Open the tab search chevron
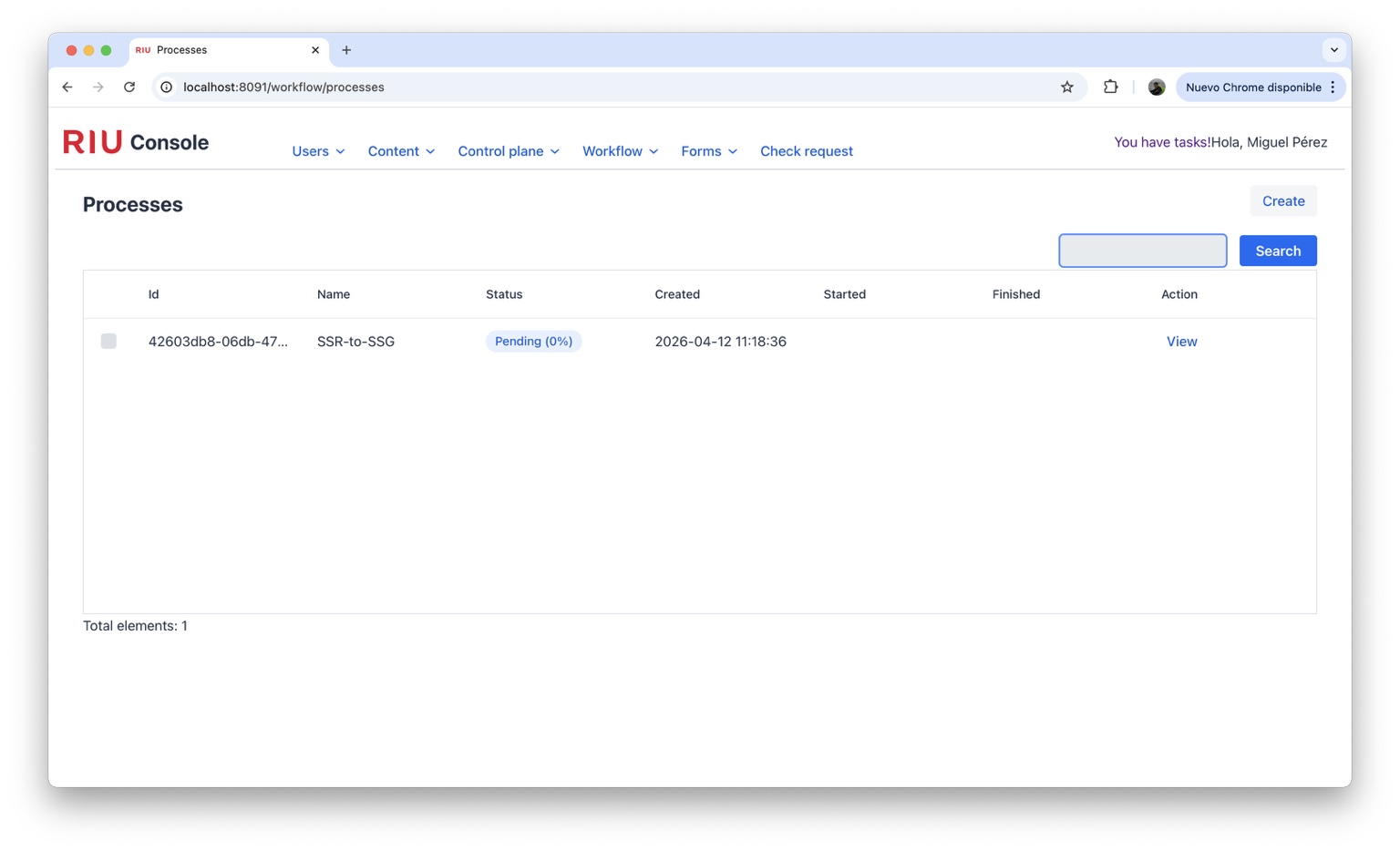Image resolution: width=1400 pixels, height=851 pixels. coord(1333,50)
